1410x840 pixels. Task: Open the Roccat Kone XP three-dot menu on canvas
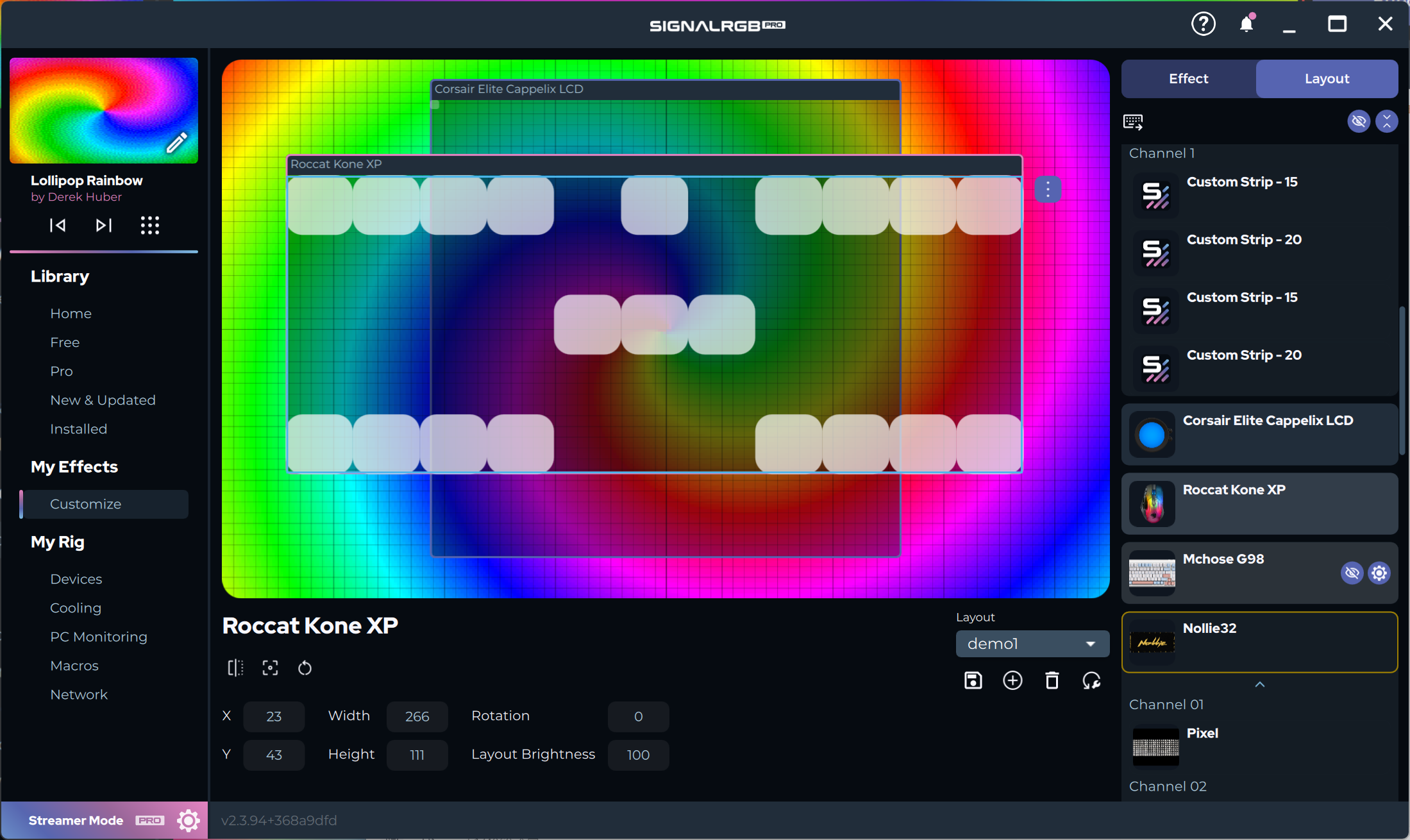pyautogui.click(x=1048, y=189)
